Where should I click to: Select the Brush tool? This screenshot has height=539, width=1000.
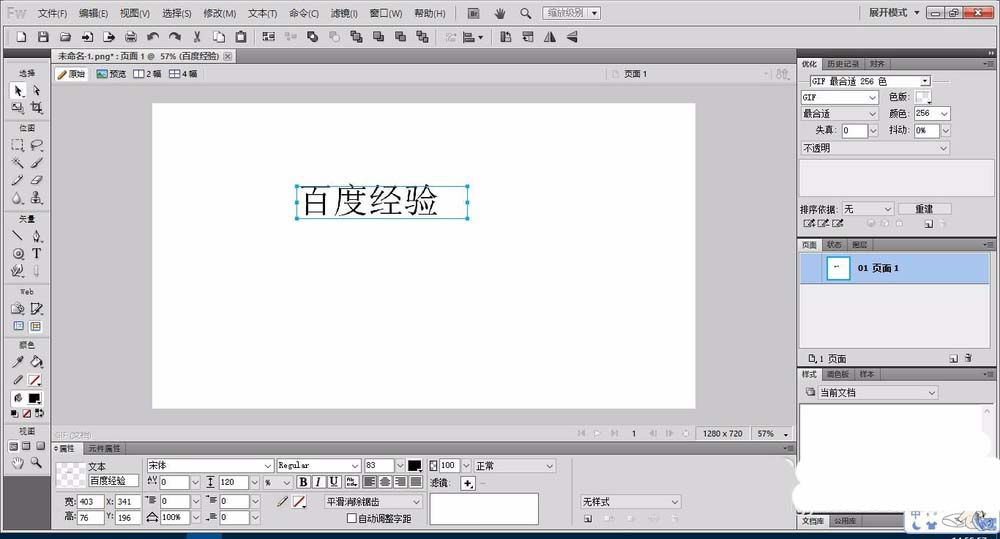click(x=36, y=163)
